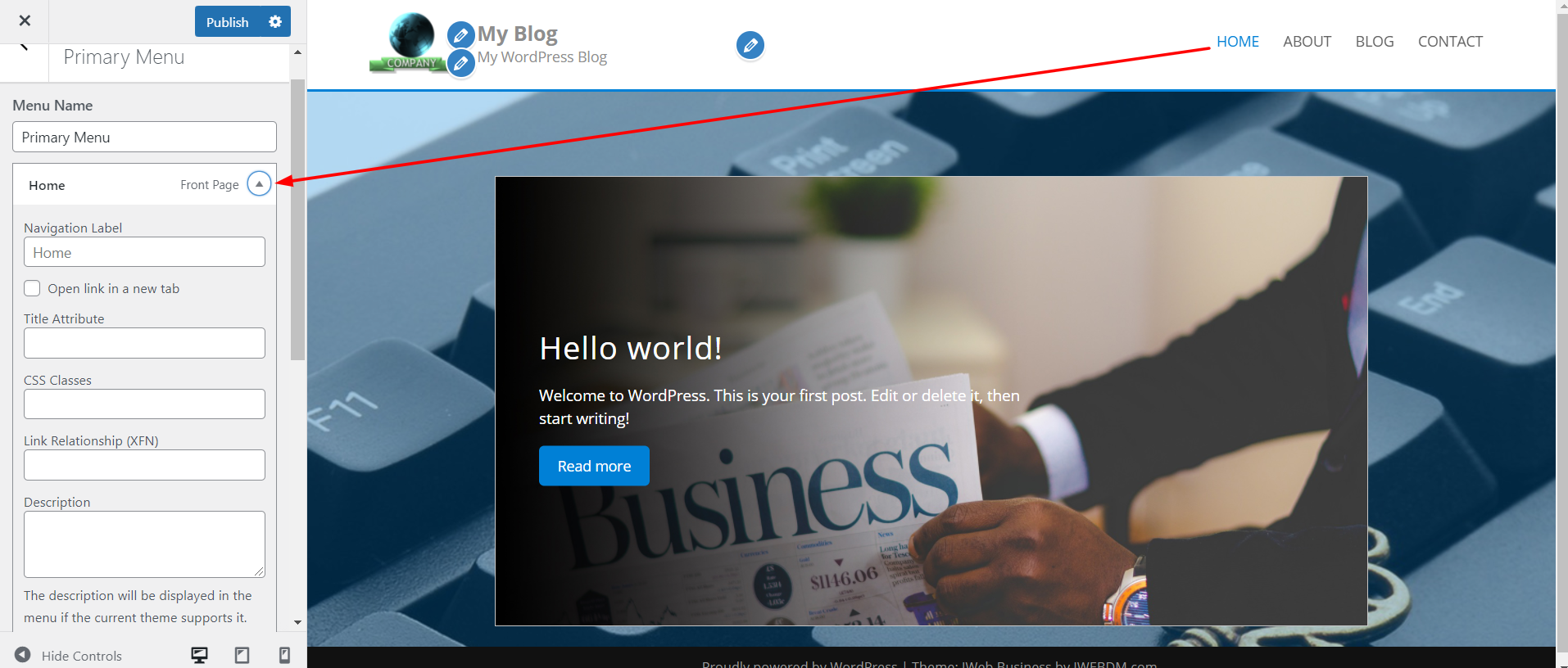Edit site title pencil shortcut
1568x668 pixels.
(461, 35)
